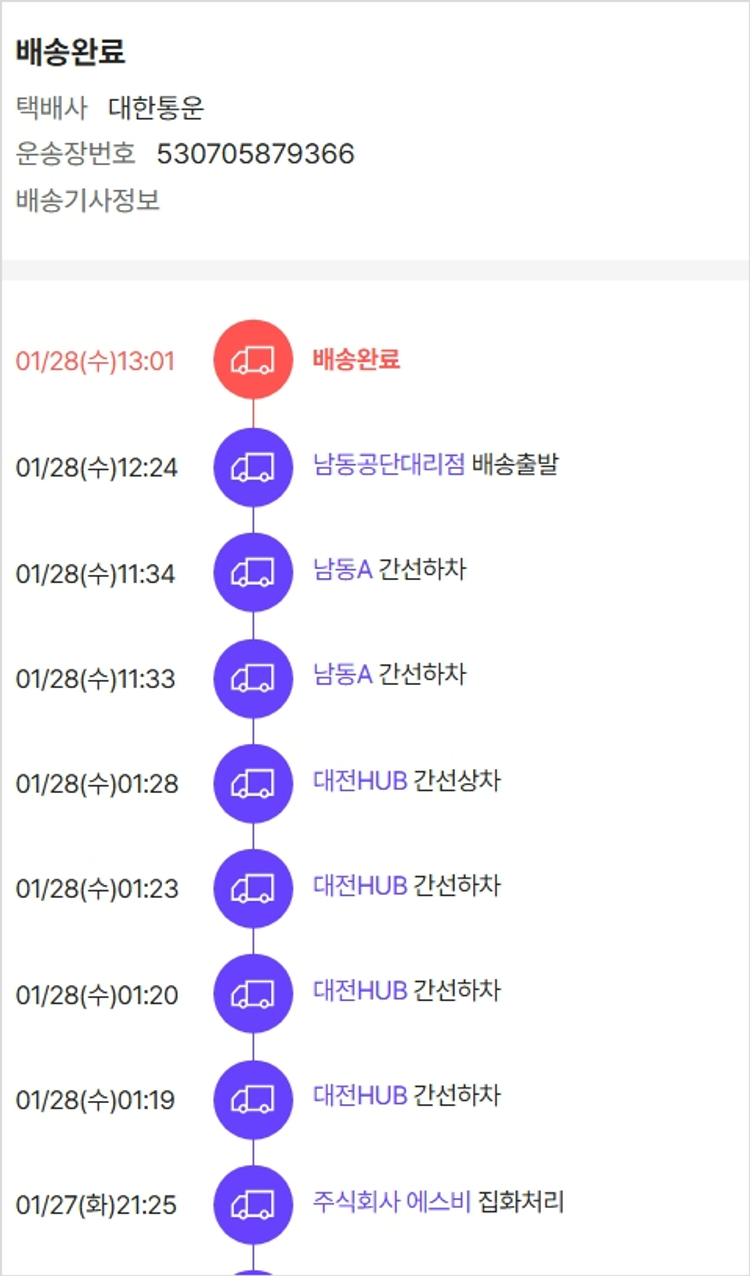This screenshot has height=1276, width=750.
Task: Open the 남동A link in the 11:33 row
Action: [342, 675]
